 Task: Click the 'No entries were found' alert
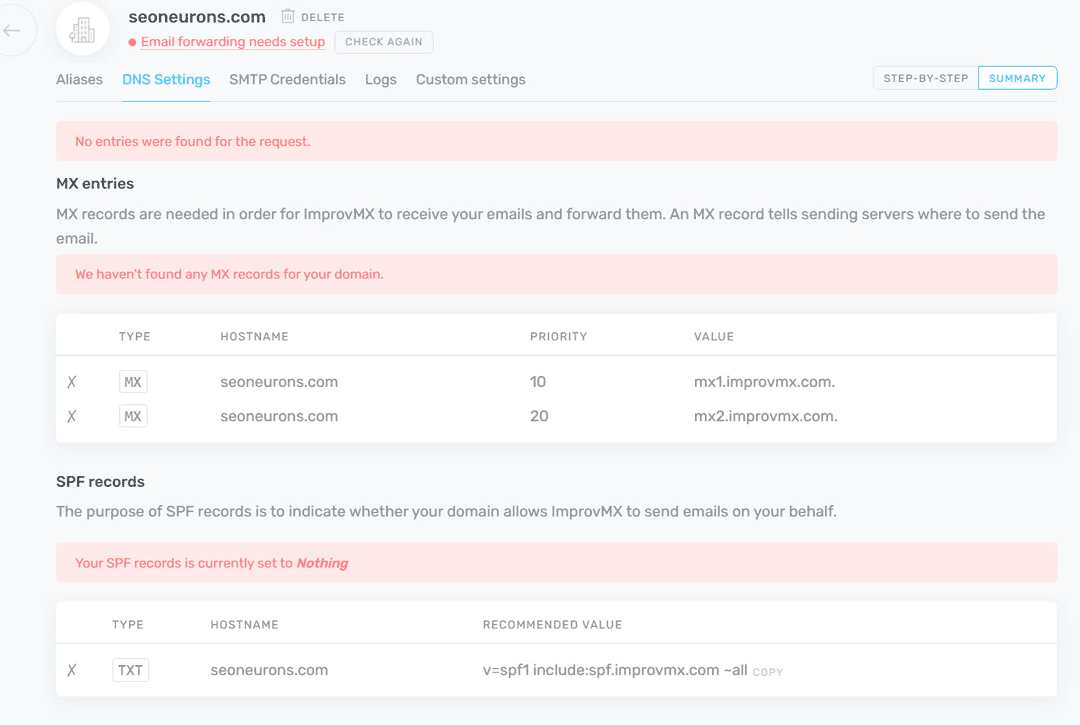tap(557, 141)
